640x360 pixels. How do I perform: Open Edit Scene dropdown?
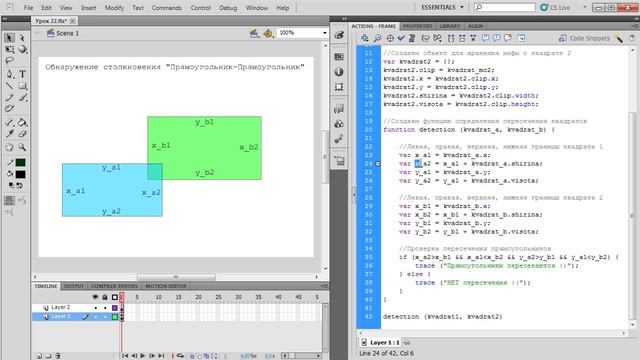pyautogui.click(x=254, y=33)
